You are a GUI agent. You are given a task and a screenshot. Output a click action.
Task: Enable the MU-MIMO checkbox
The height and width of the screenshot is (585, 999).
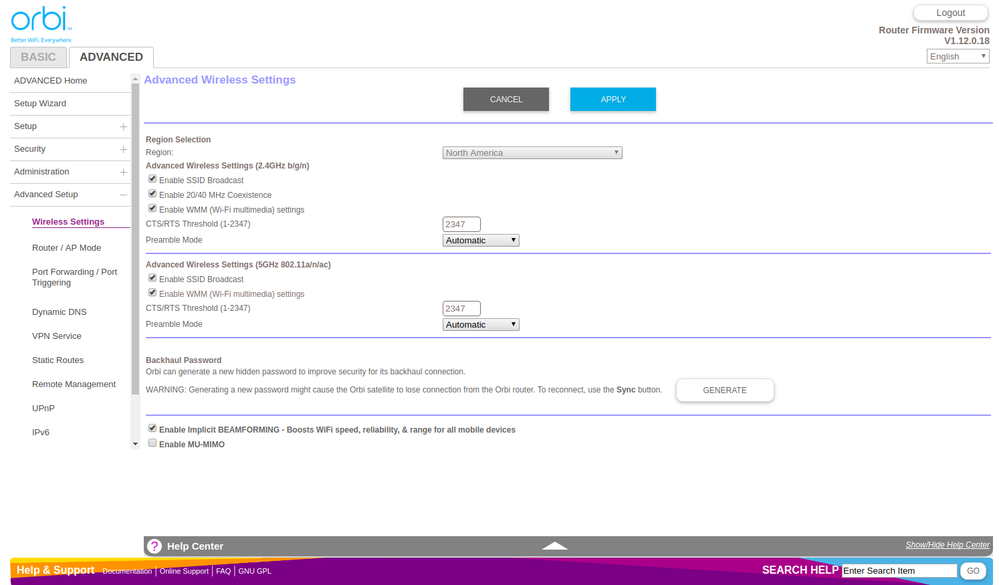pyautogui.click(x=152, y=443)
